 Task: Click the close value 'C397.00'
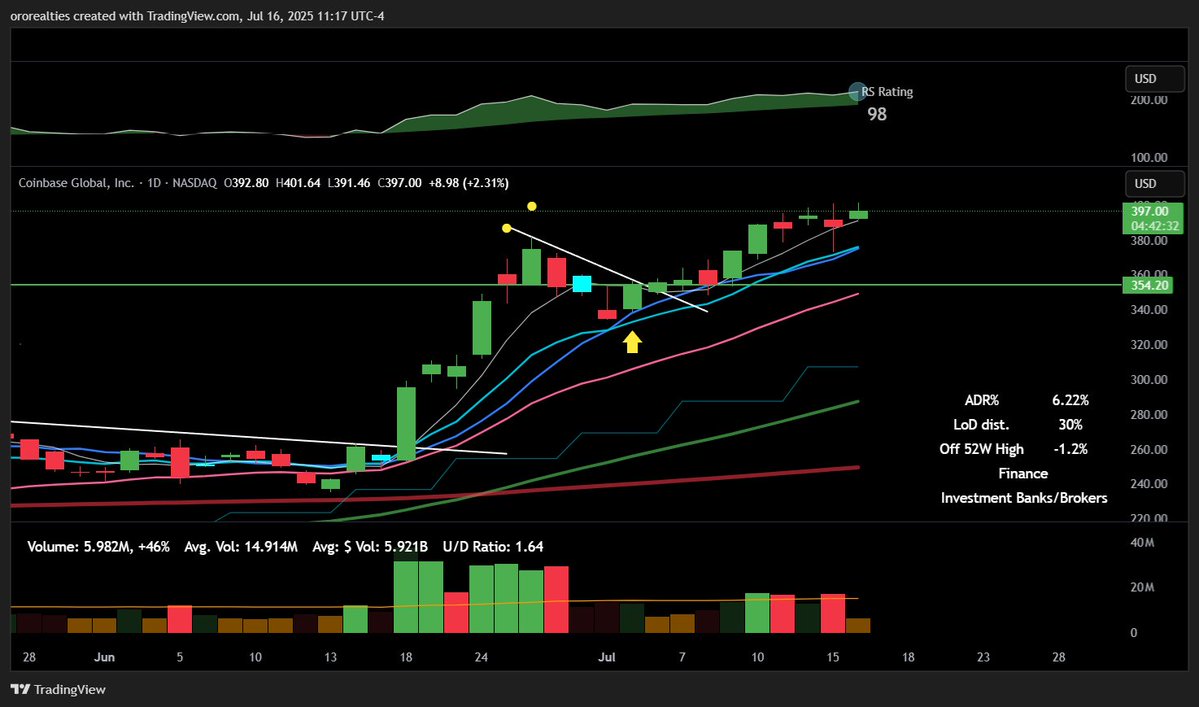400,183
